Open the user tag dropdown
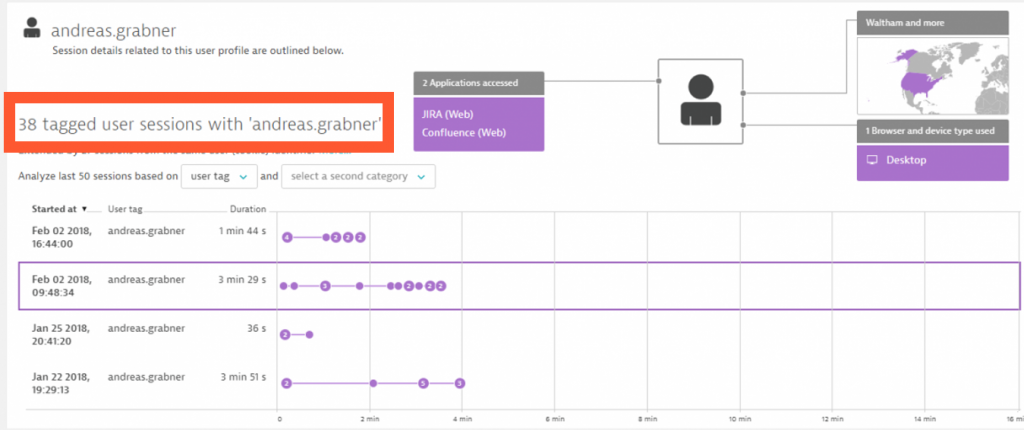 coord(218,176)
